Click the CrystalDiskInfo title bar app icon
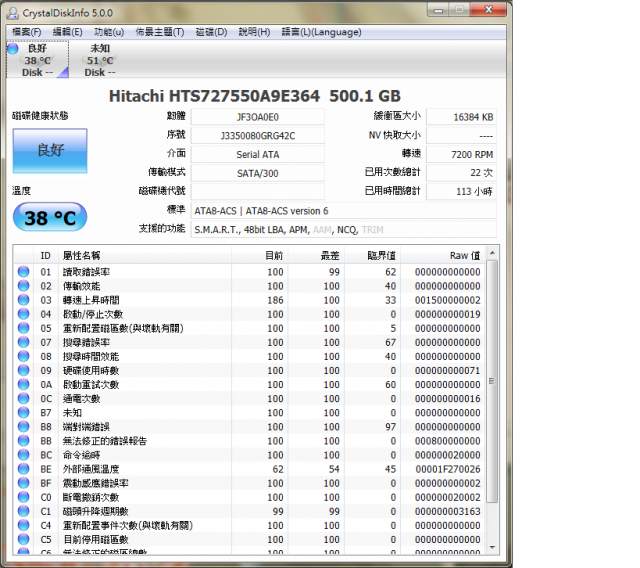This screenshot has width=640, height=568. (12, 11)
